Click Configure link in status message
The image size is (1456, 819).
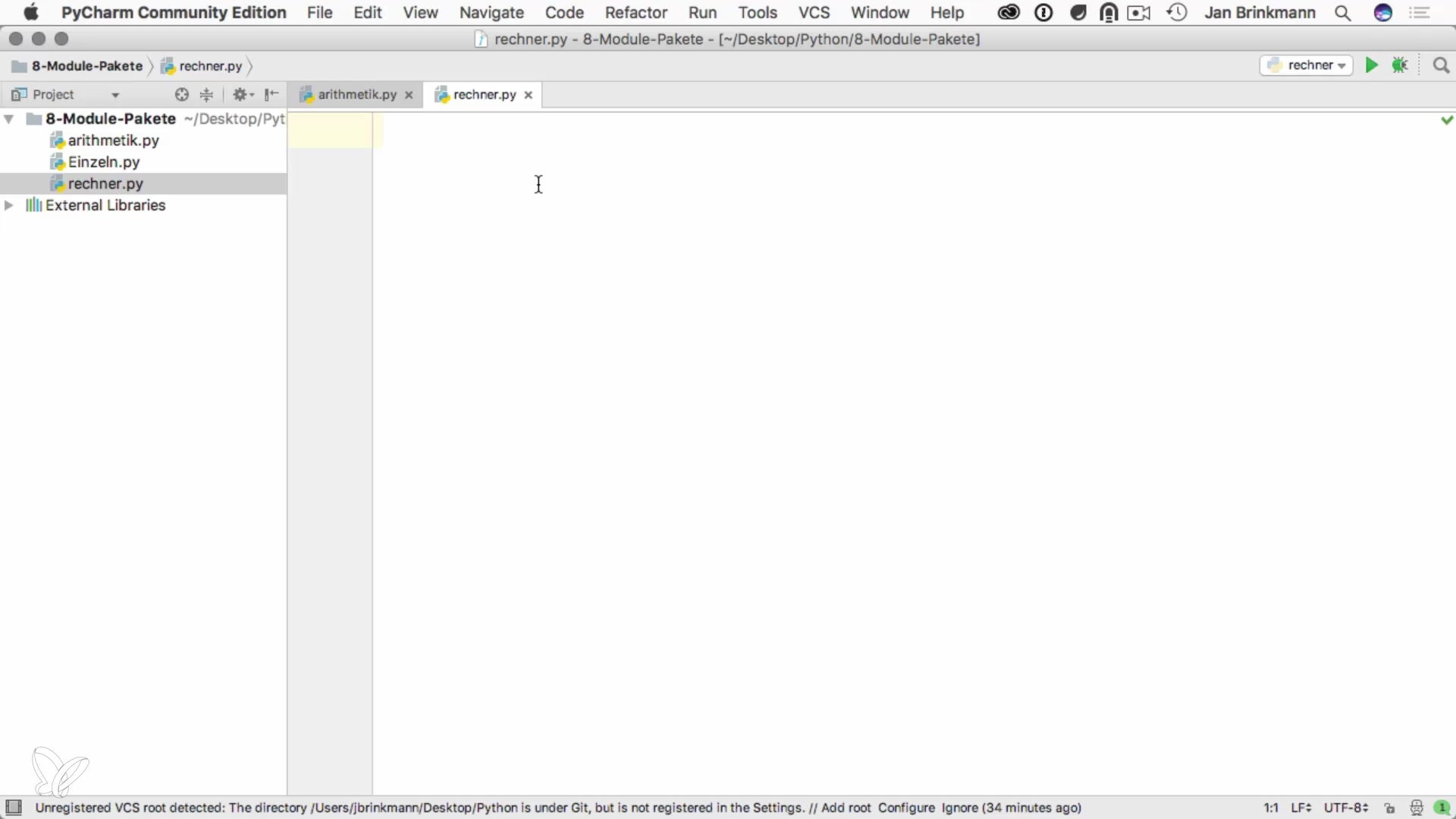tap(906, 808)
